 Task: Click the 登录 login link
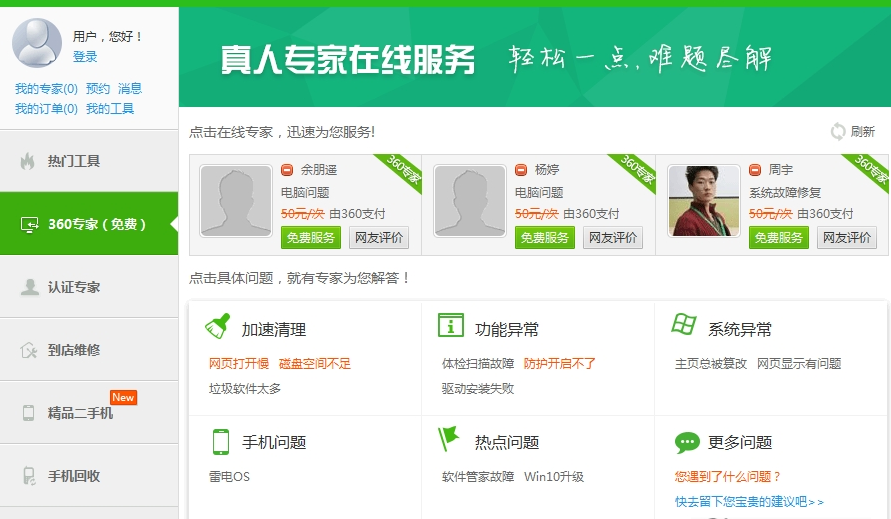coord(85,57)
